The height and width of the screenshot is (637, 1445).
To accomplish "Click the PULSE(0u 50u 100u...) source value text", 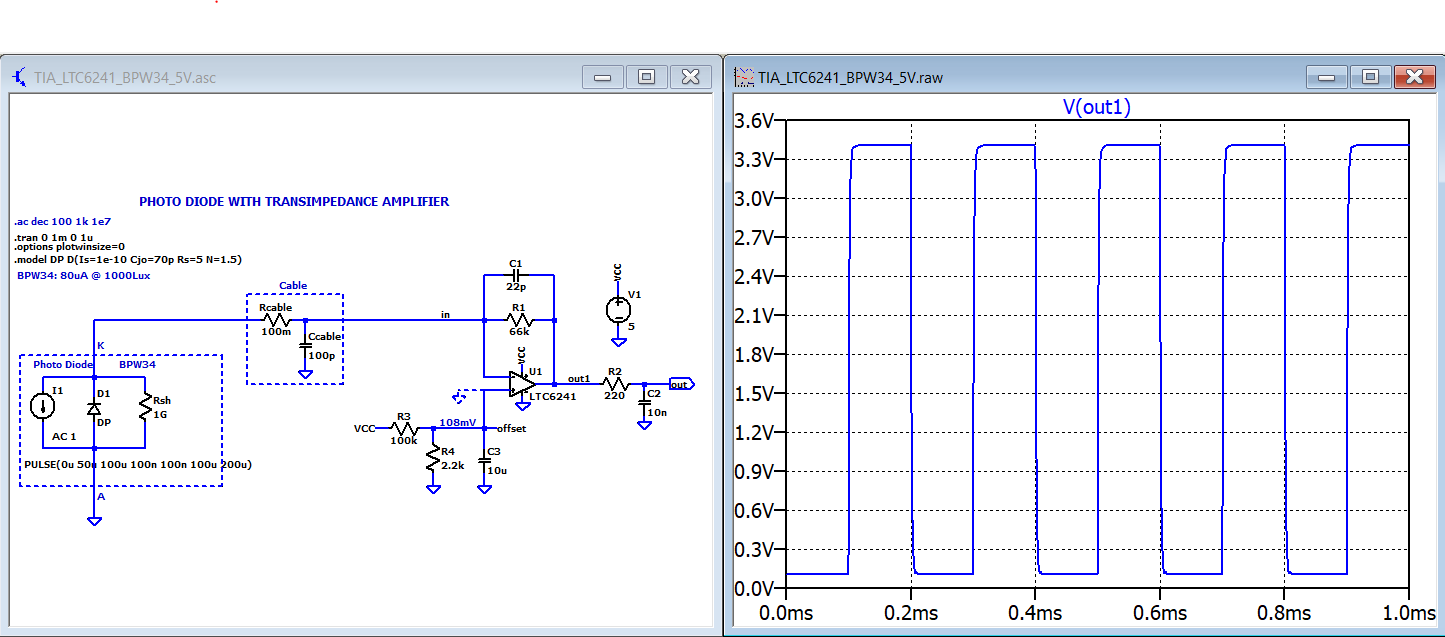I will pos(137,464).
